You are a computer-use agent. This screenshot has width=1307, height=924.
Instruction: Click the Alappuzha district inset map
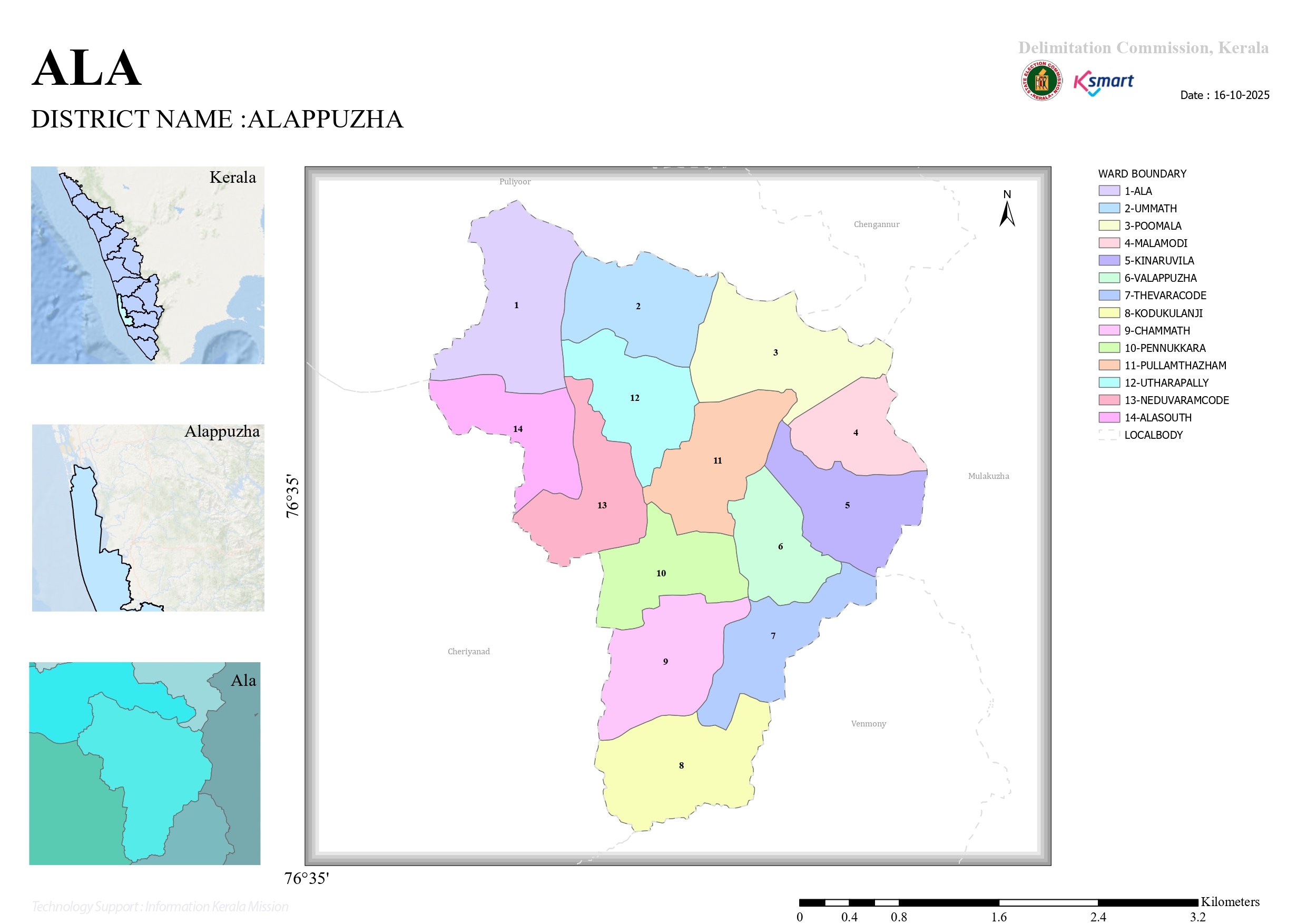[148, 518]
